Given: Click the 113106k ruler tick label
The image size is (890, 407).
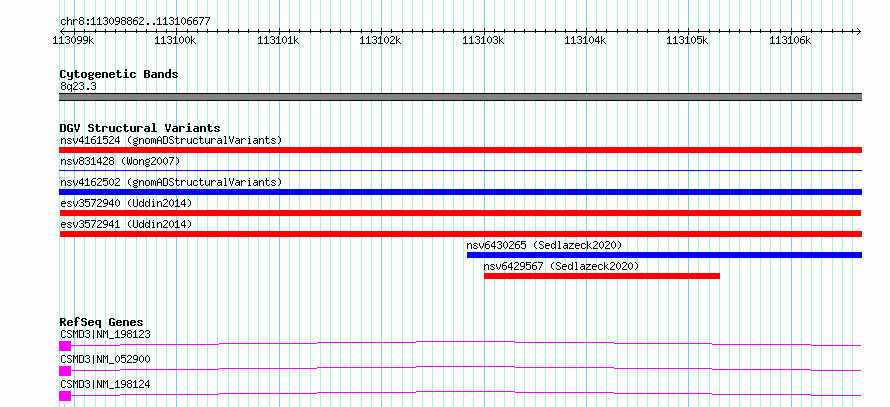Looking at the screenshot, I should point(790,40).
